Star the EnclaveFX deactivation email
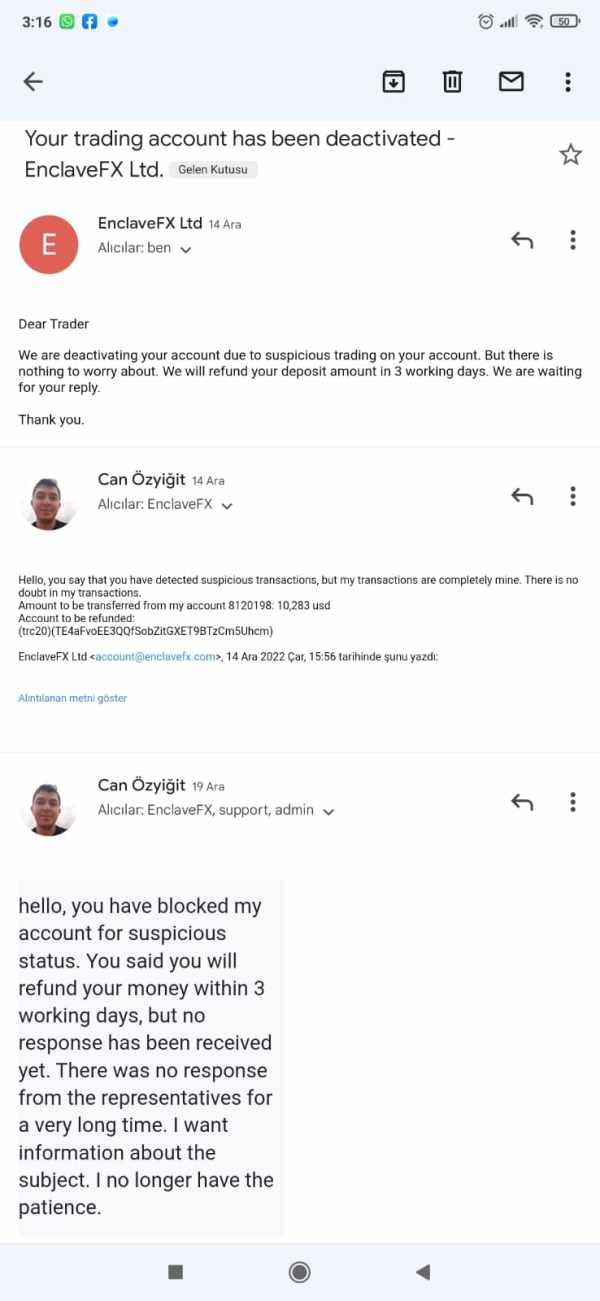Viewport: 600px width, 1301px height. click(x=570, y=154)
